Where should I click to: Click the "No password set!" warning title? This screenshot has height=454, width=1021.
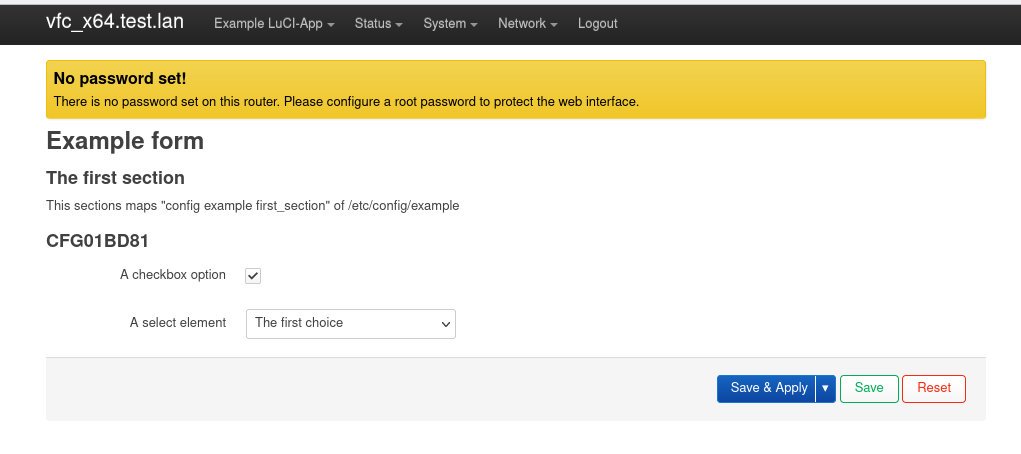120,78
